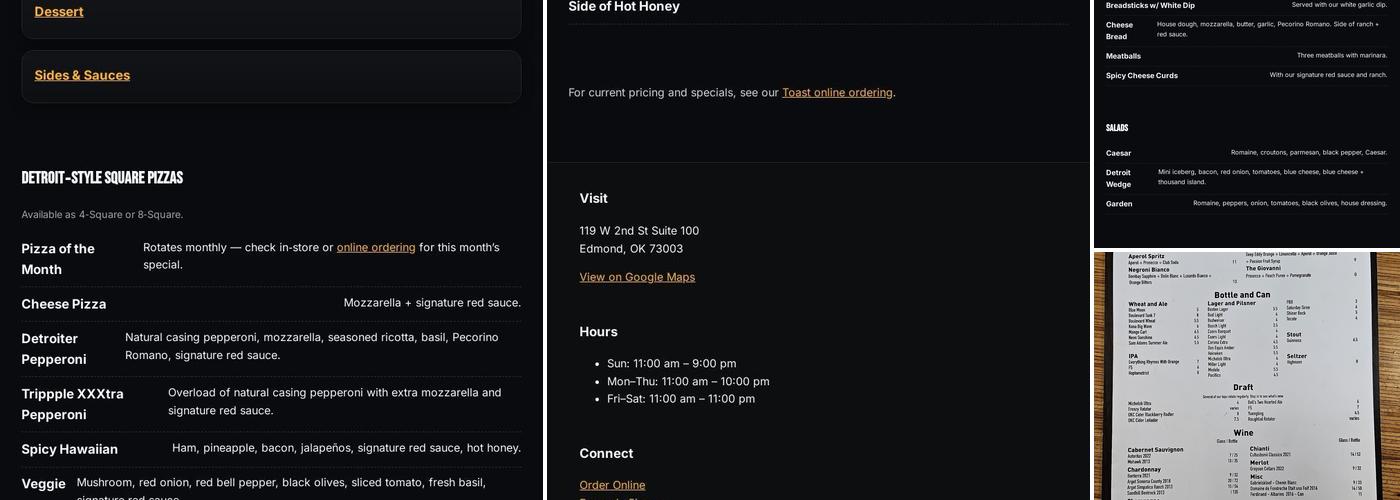
Task: Open the online ordering link for monthly special
Action: point(376,247)
